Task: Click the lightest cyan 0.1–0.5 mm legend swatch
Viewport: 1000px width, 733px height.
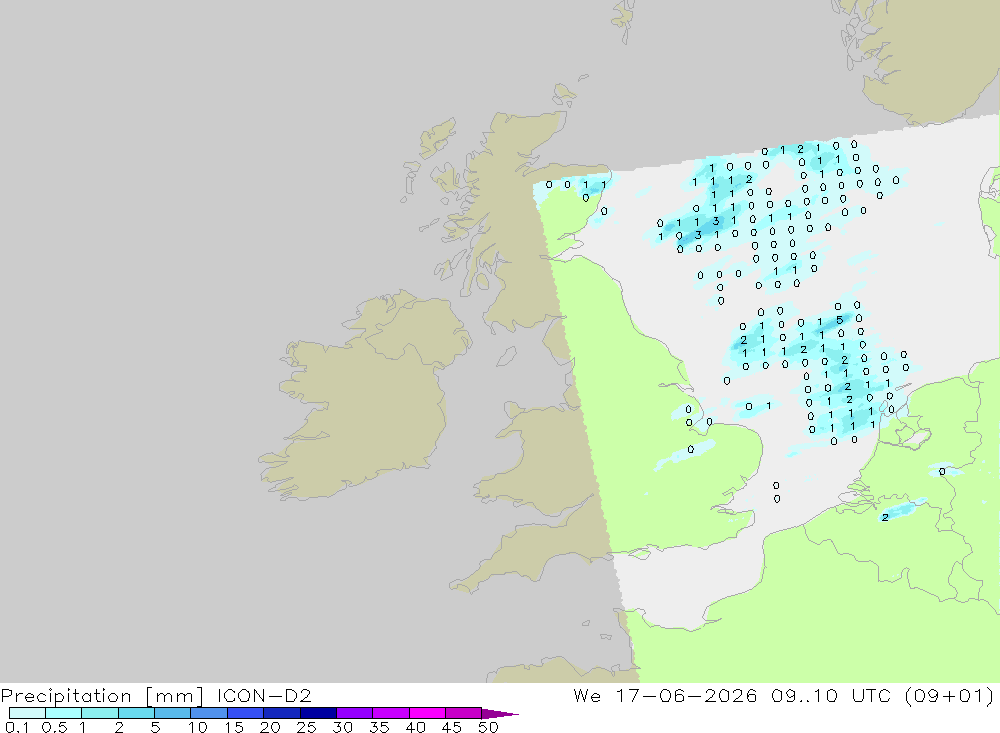Action: [x=27, y=713]
